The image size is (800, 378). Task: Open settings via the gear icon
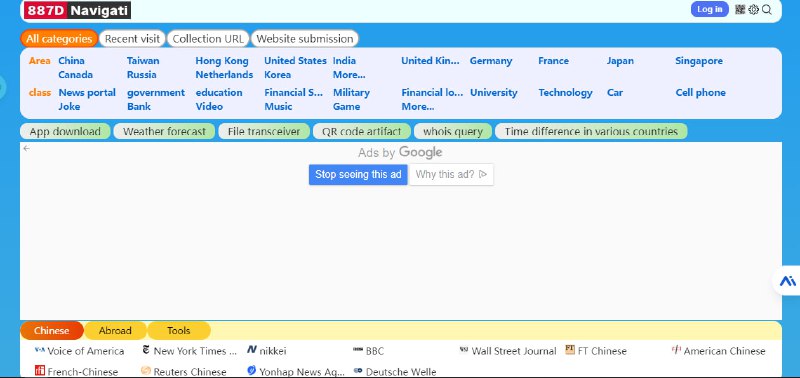point(753,9)
